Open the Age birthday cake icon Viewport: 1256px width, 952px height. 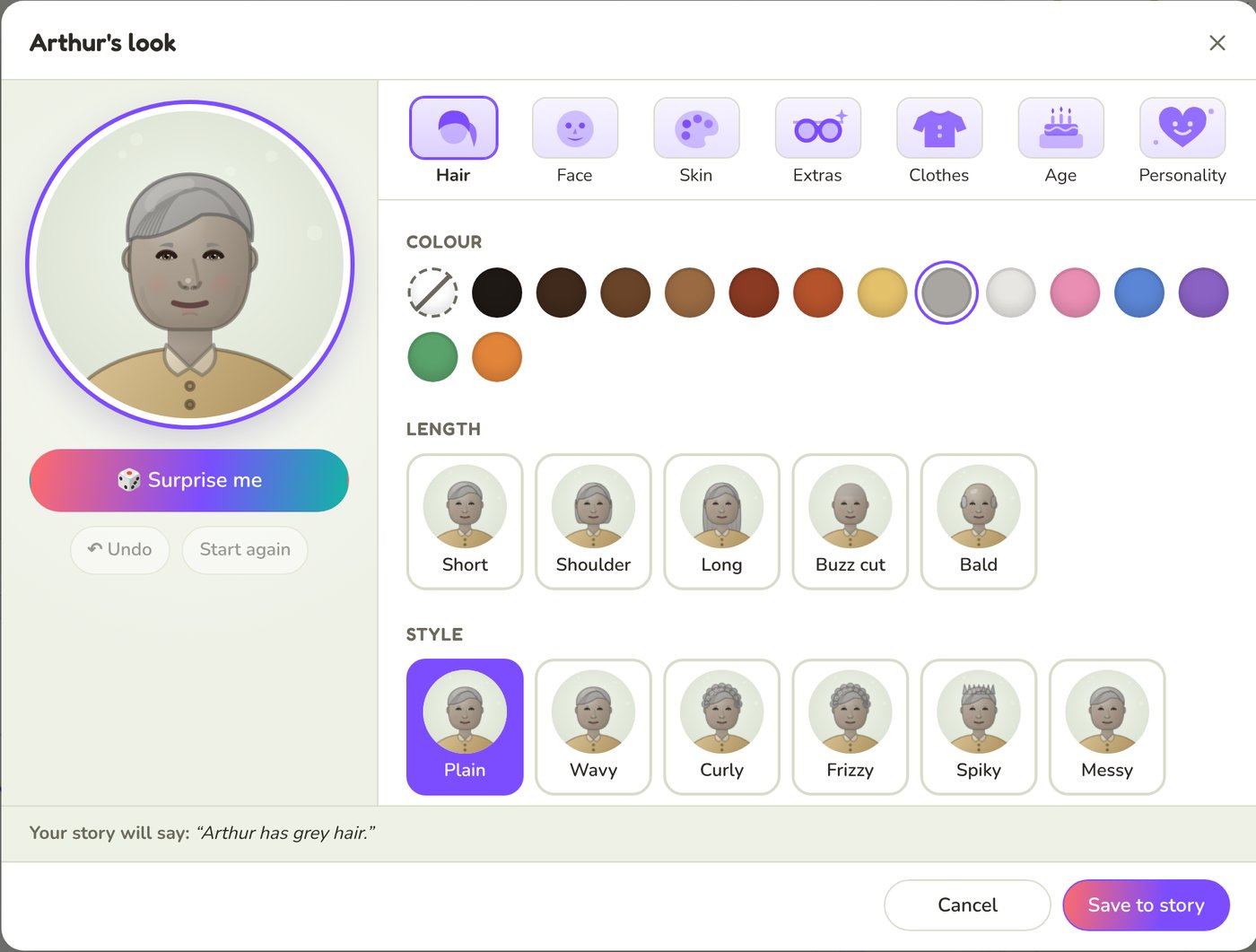1060,128
